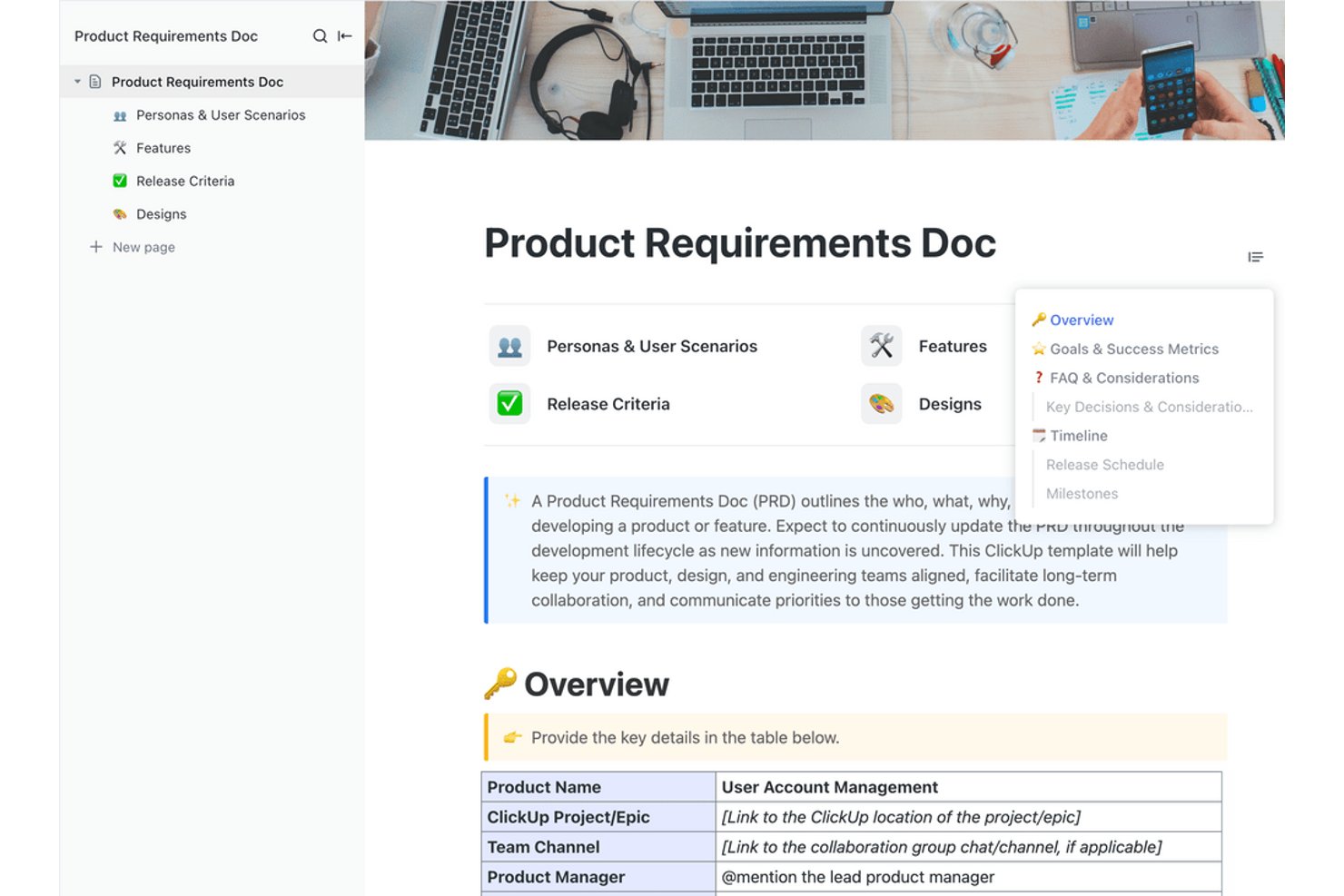Click the sidebar title Product Requirements Doc

point(166,36)
